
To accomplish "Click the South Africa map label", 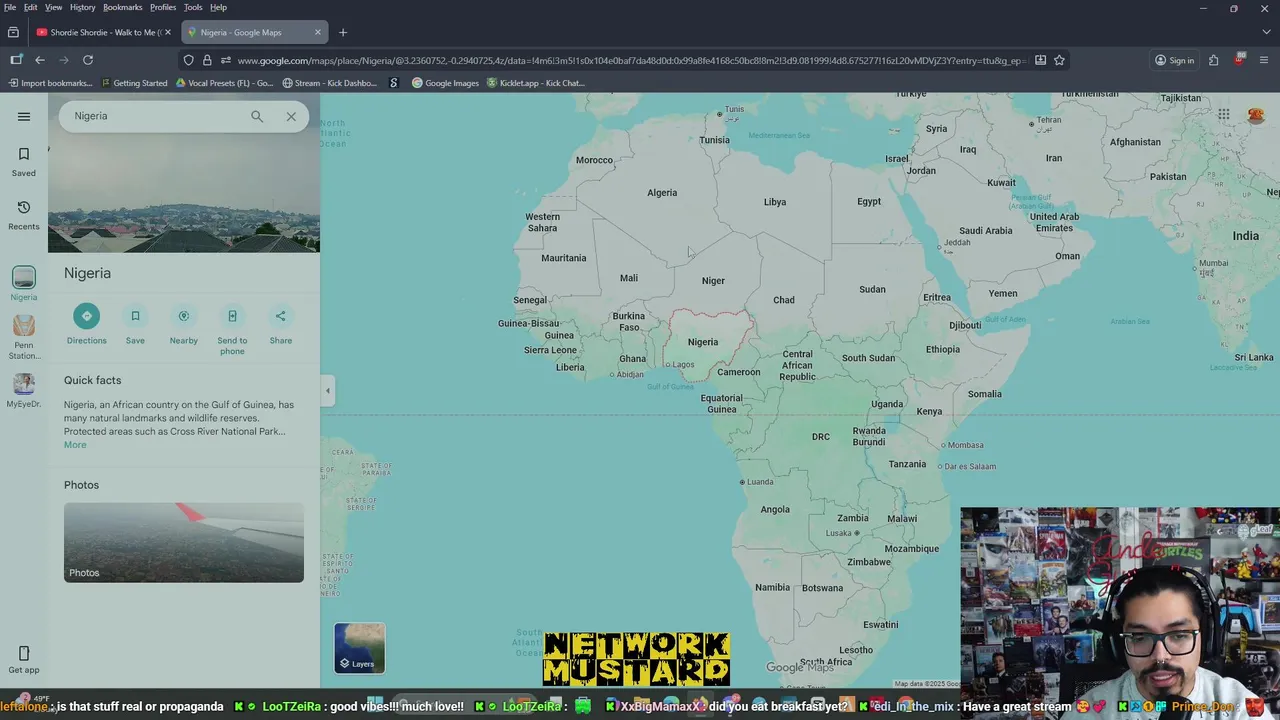I will [826, 662].
